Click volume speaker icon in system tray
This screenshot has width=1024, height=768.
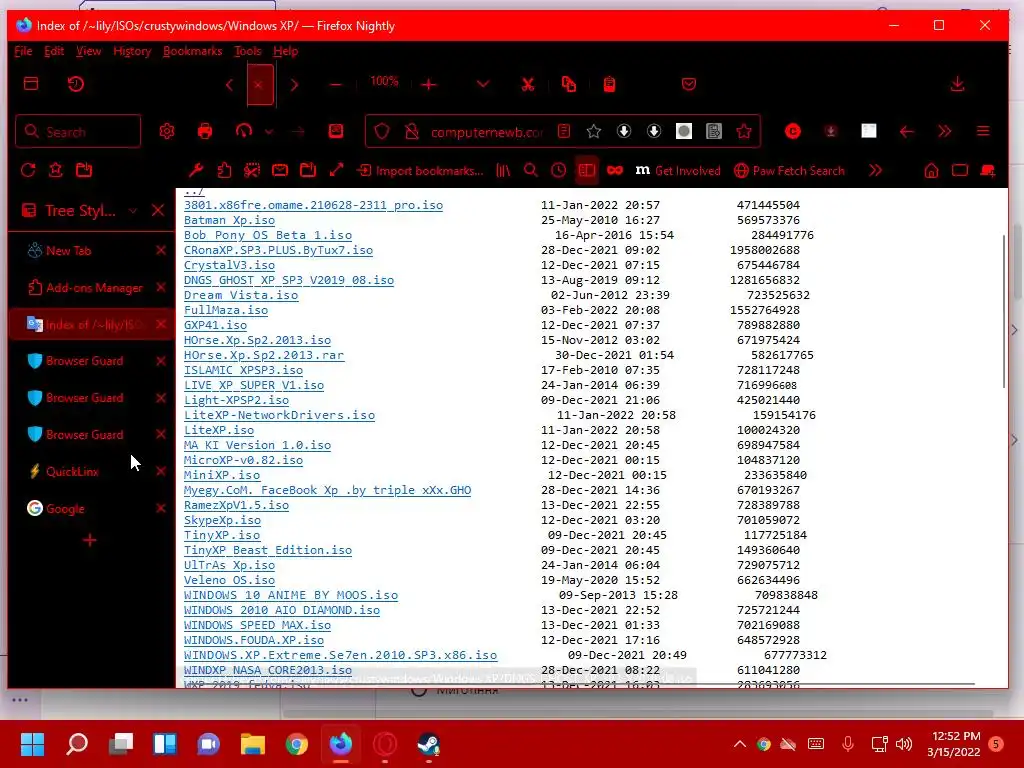[904, 744]
